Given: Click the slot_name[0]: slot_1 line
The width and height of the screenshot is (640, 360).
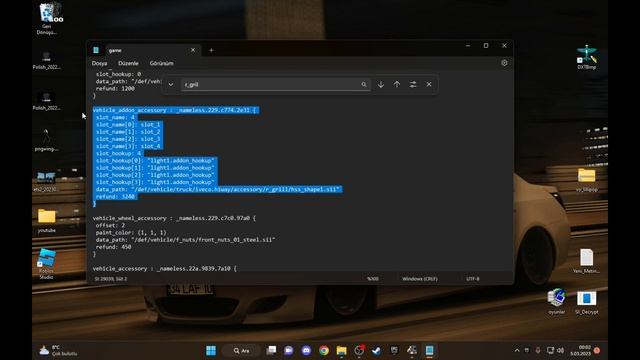Looking at the screenshot, I should coord(129,124).
